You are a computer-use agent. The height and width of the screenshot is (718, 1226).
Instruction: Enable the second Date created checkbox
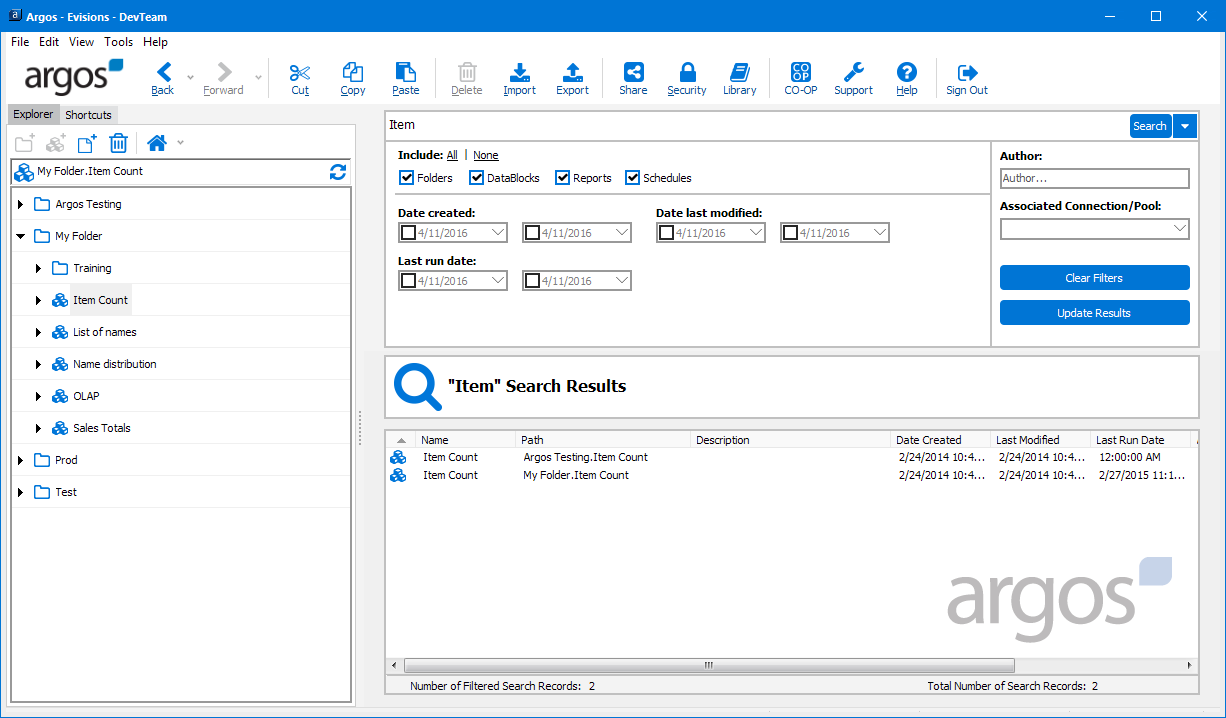(x=533, y=233)
